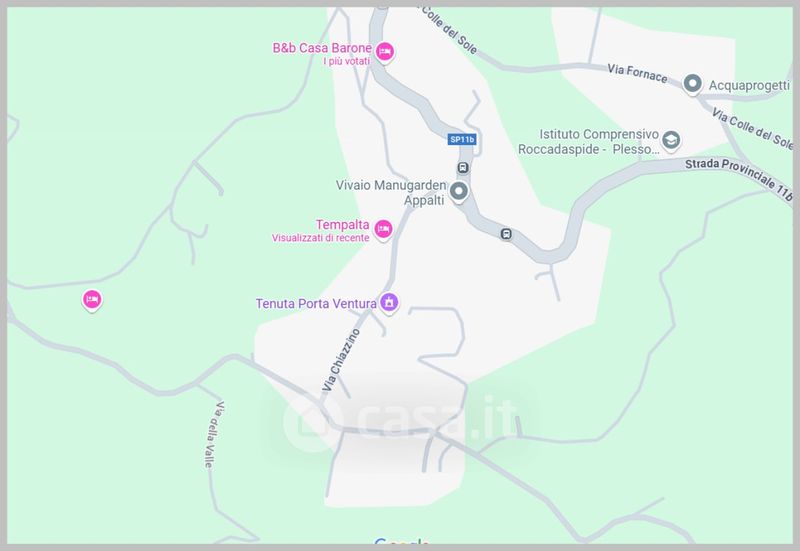Viewport: 800px width, 551px height.
Task: Select the bus stop icon near road bend
Action: point(506,234)
